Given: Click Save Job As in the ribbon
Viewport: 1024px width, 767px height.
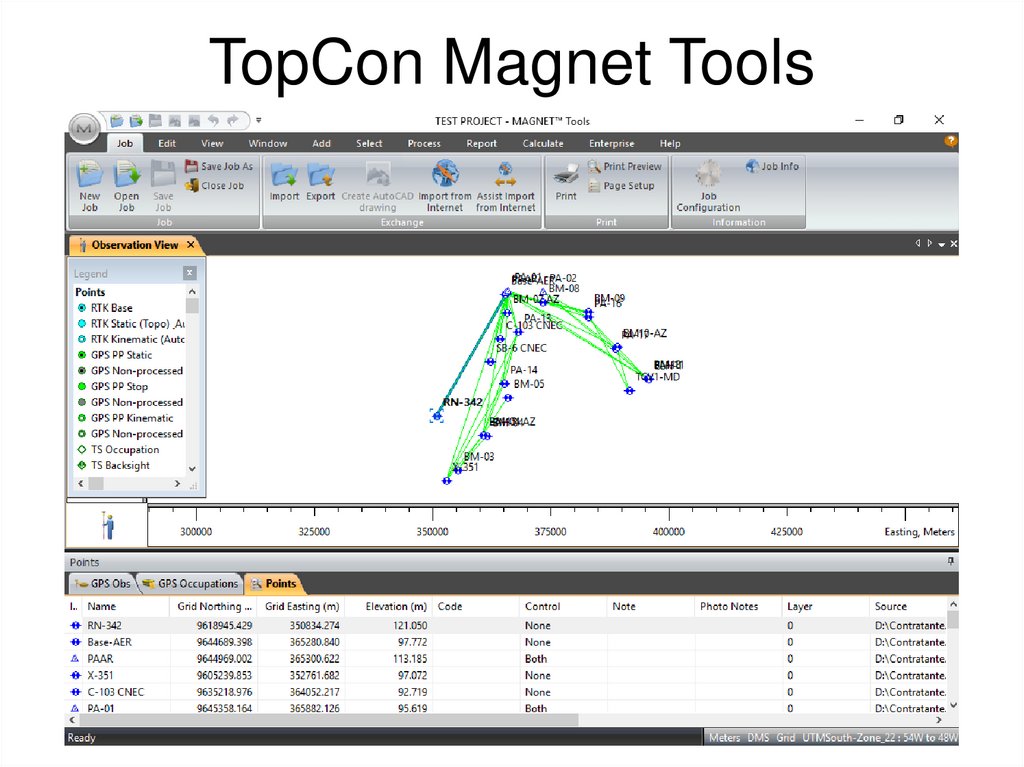Looking at the screenshot, I should 219,167.
